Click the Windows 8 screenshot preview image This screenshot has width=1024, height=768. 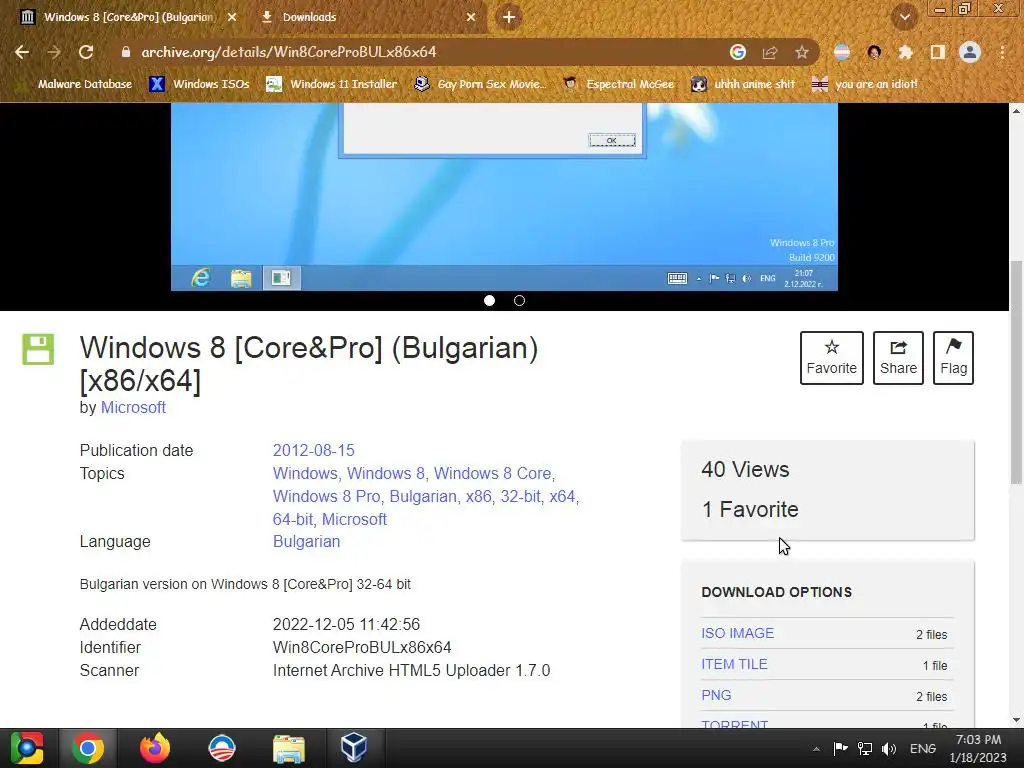(504, 196)
